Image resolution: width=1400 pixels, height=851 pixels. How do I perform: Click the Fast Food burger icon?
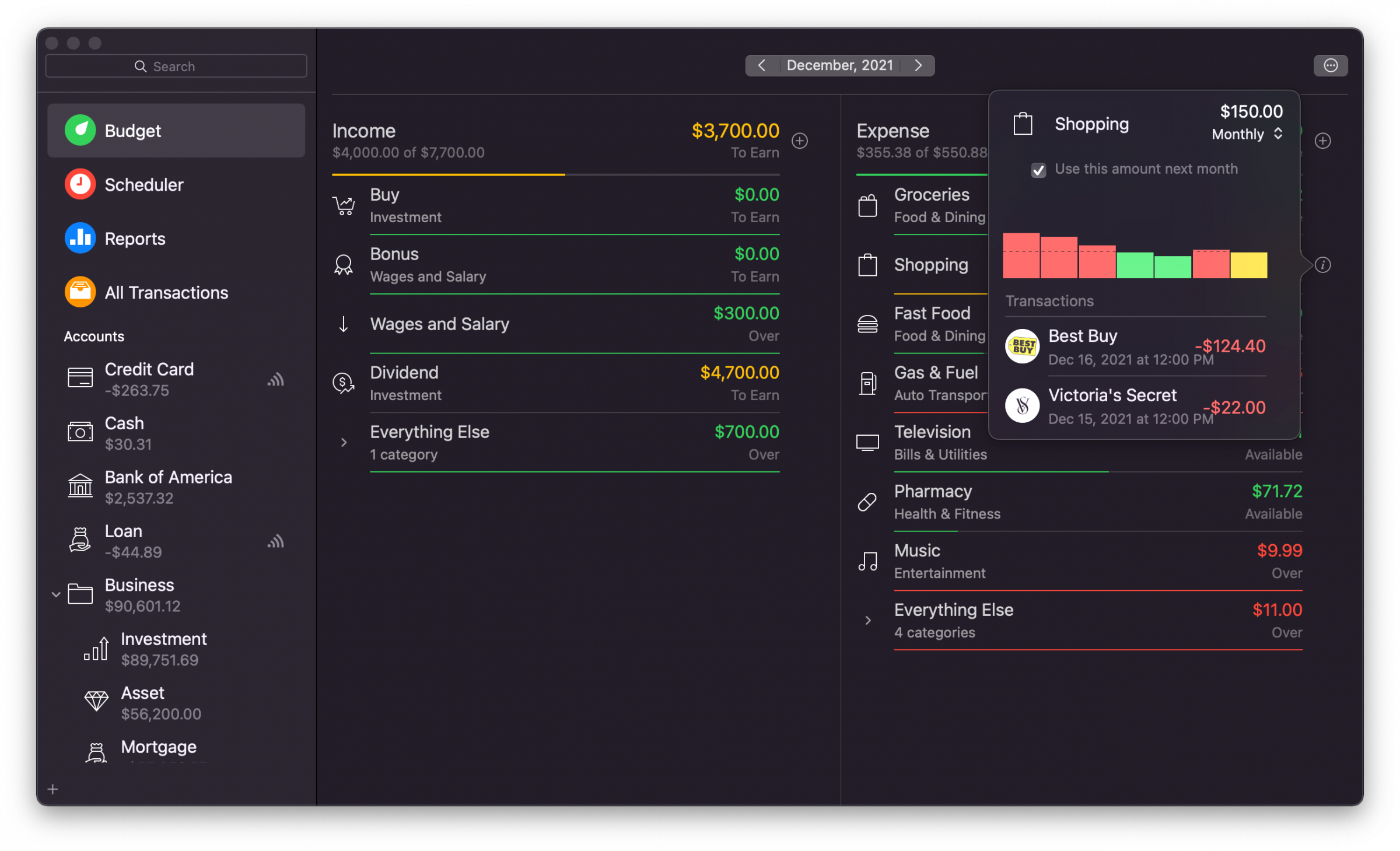pyautogui.click(x=868, y=324)
